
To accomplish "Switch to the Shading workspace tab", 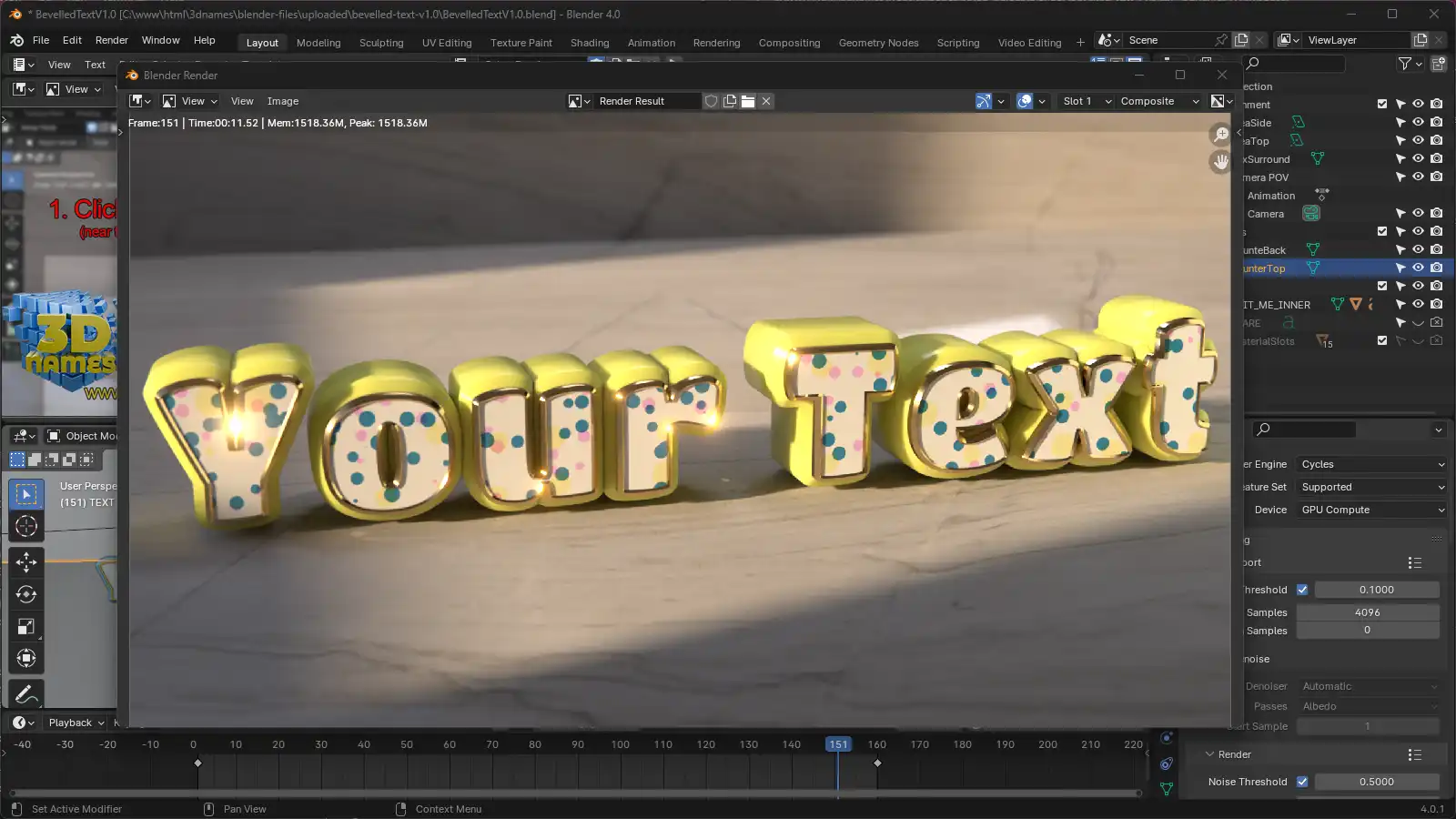I will pos(590,43).
